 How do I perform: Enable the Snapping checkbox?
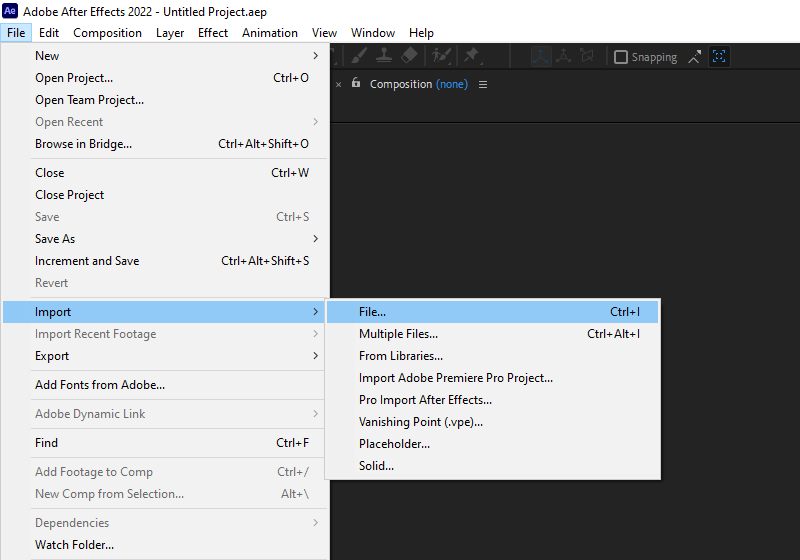(621, 57)
